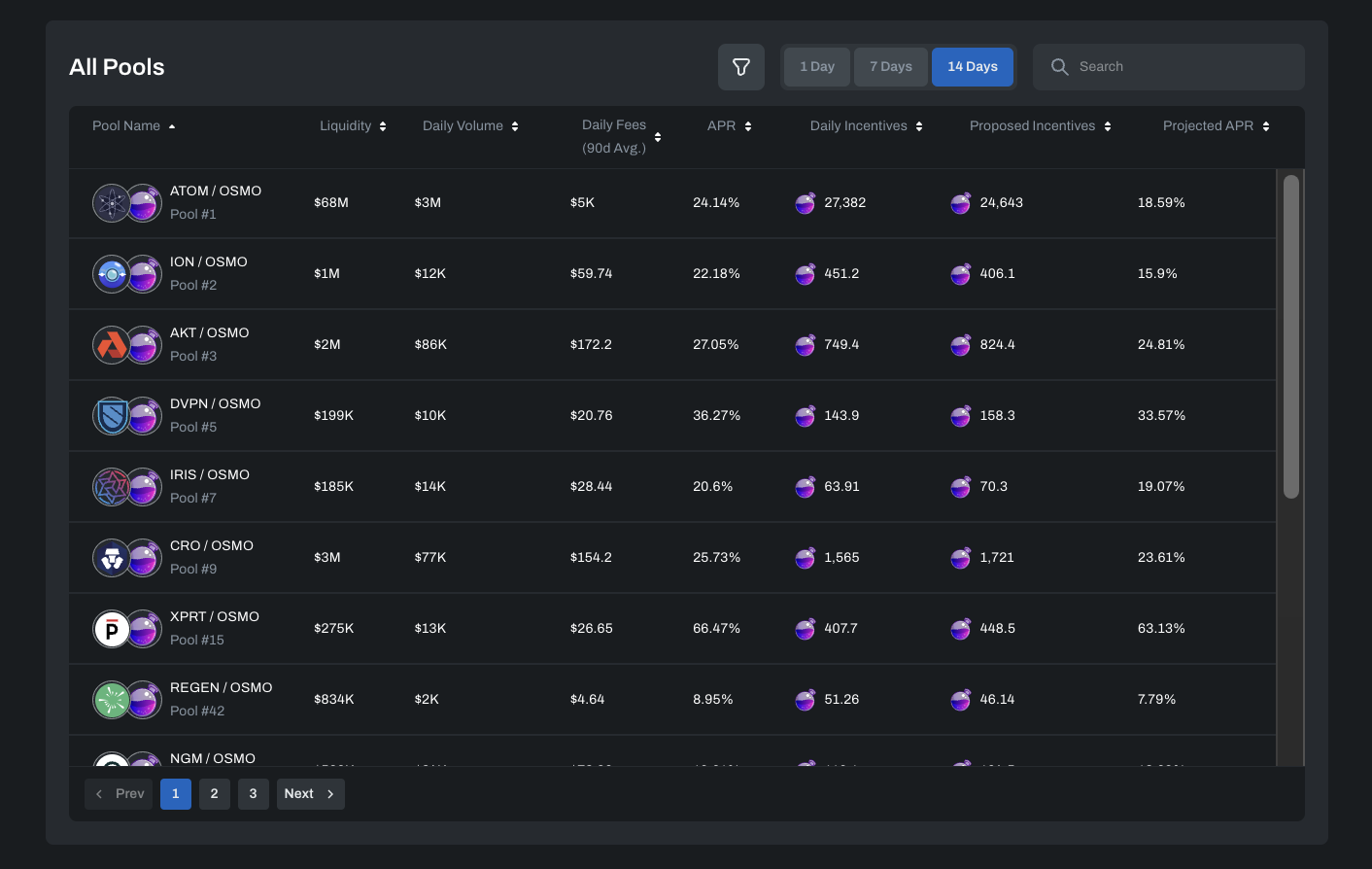Click the $172.2 daily fees value
The image size is (1372, 869).
[x=591, y=345]
